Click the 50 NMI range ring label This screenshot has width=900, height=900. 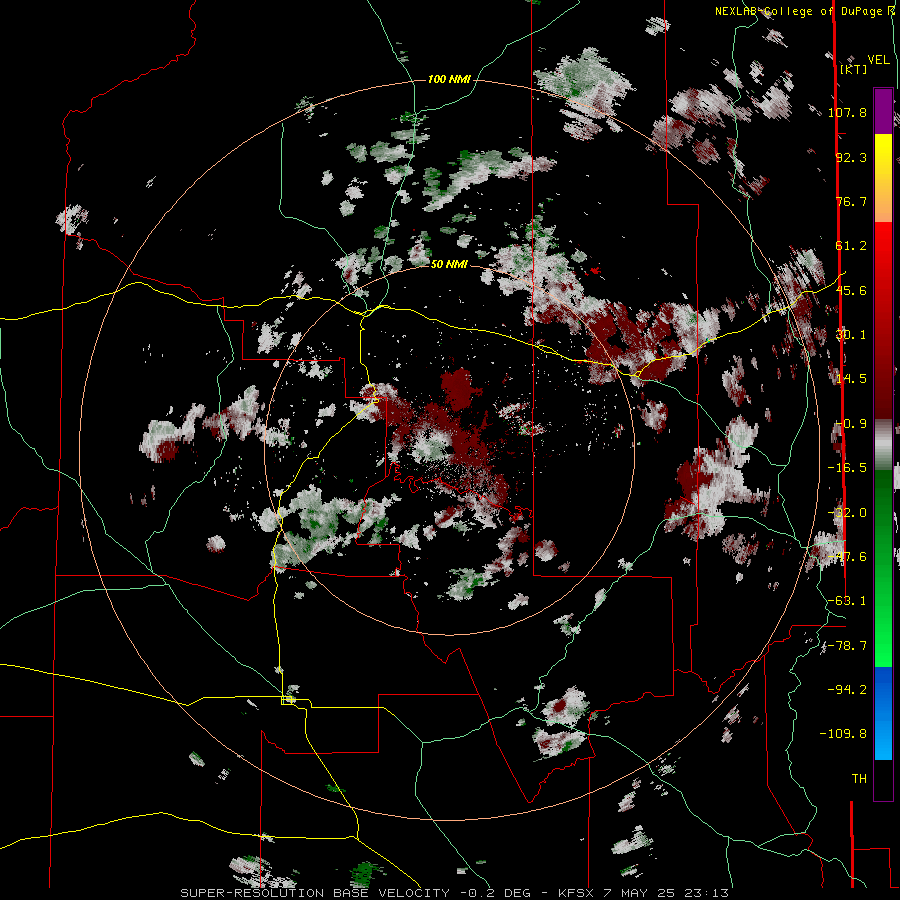coord(449,265)
